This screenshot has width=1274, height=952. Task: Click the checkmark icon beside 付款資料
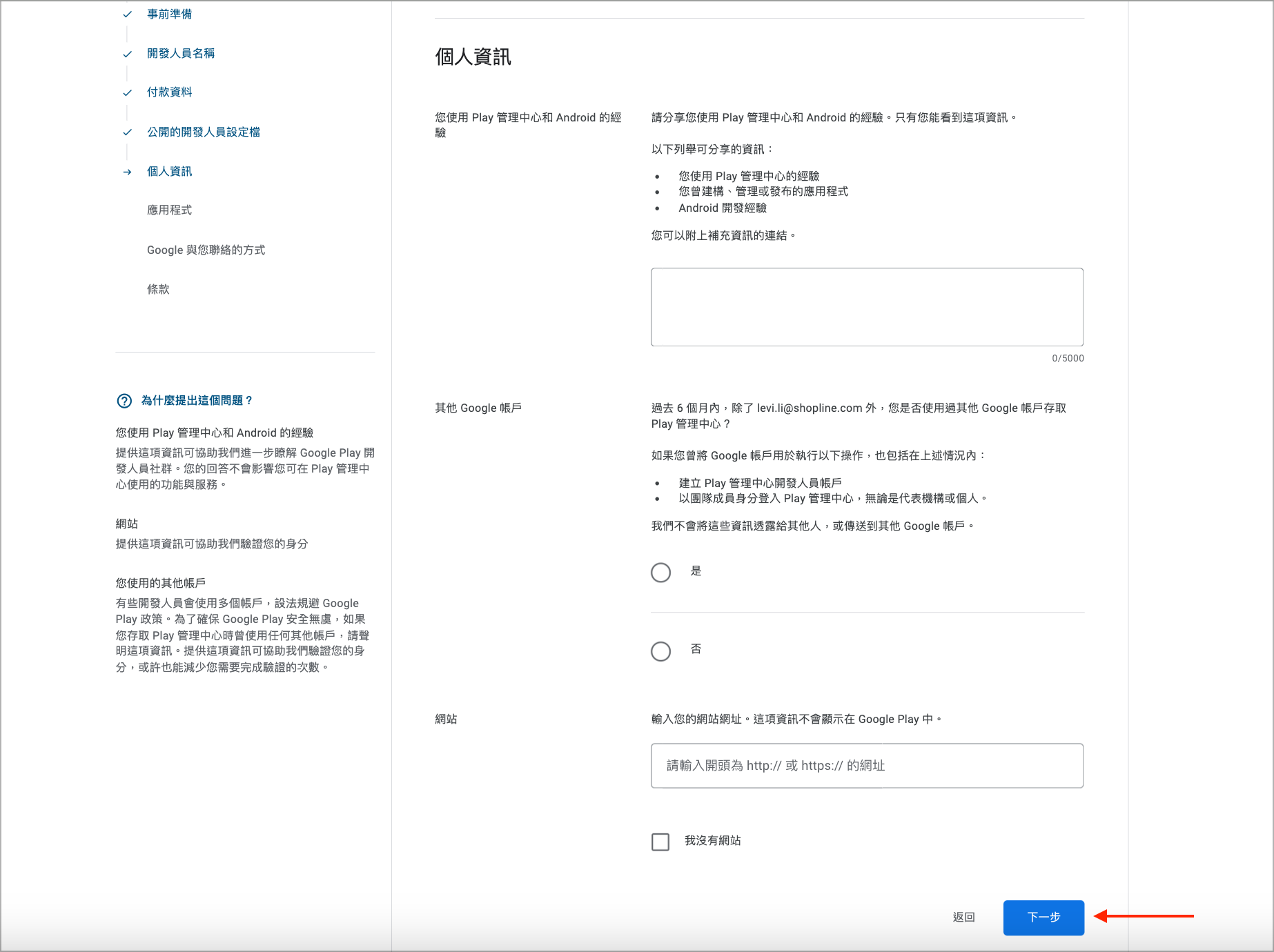tap(127, 92)
